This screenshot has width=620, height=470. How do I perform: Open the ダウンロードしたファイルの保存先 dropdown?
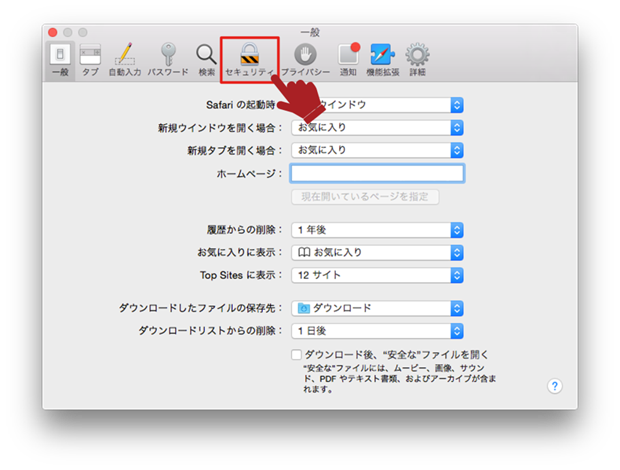pyautogui.click(x=377, y=308)
